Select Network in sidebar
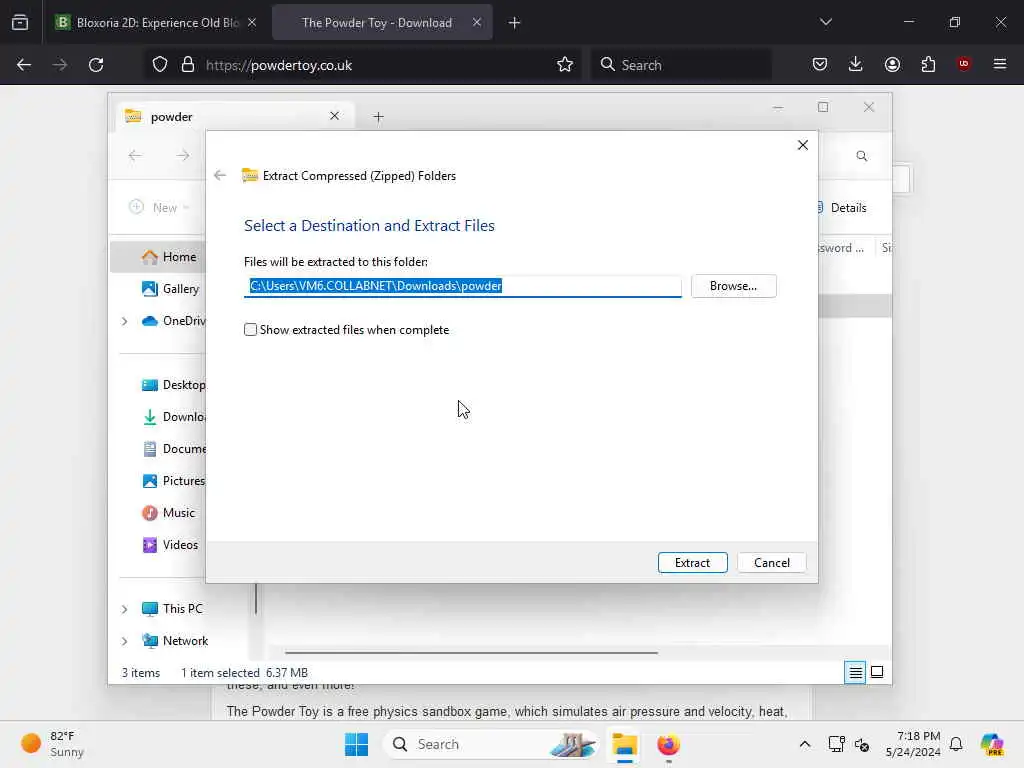 (175, 641)
